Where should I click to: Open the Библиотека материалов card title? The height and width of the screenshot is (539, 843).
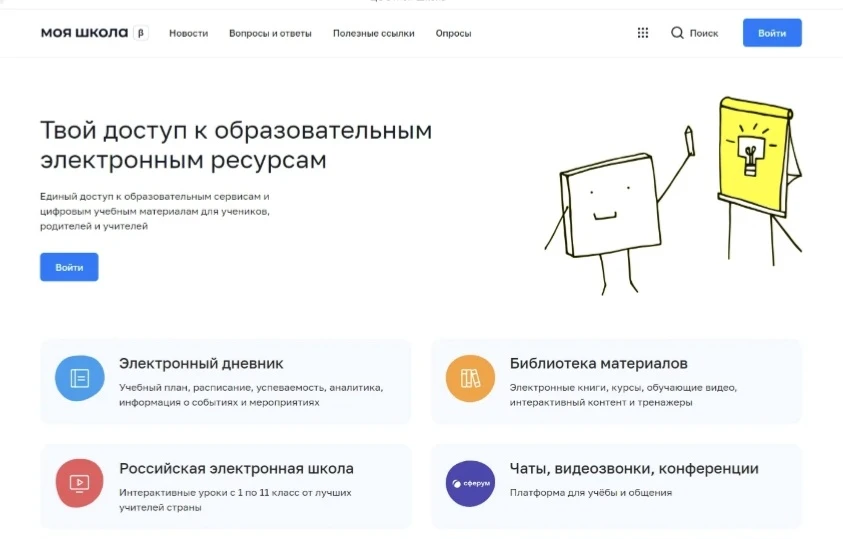598,363
